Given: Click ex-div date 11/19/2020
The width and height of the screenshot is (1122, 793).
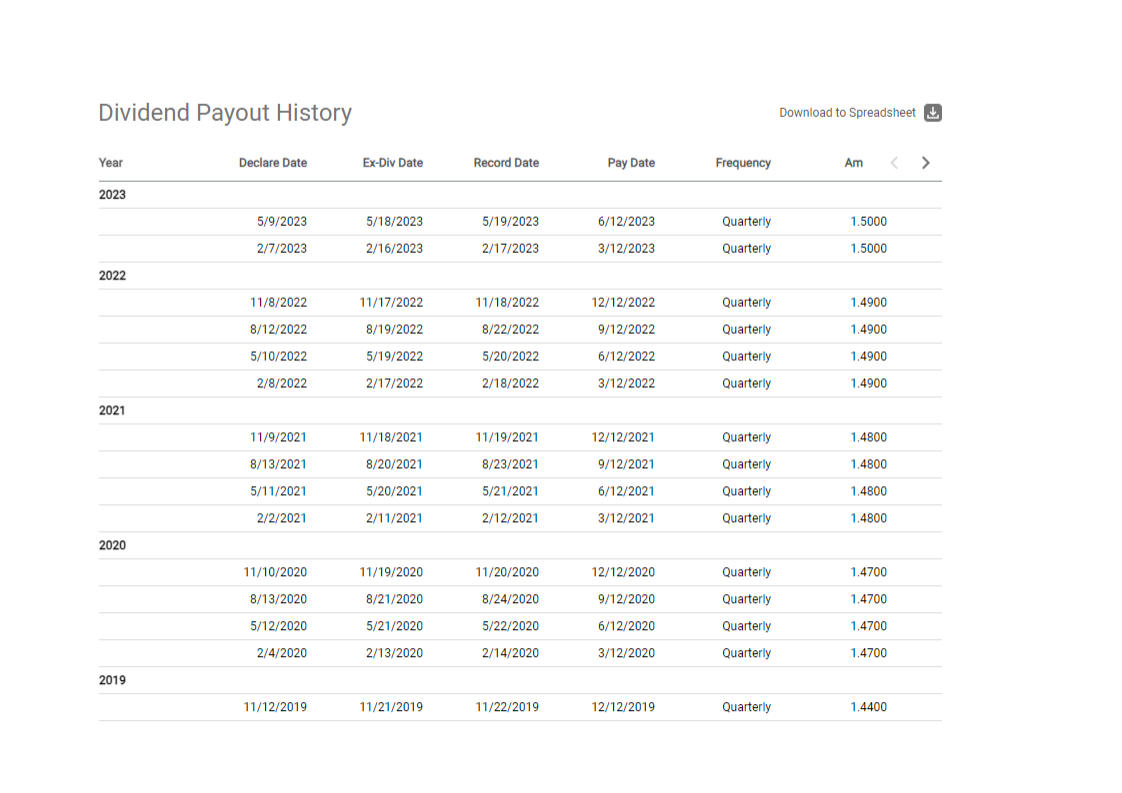Looking at the screenshot, I should (x=391, y=573).
